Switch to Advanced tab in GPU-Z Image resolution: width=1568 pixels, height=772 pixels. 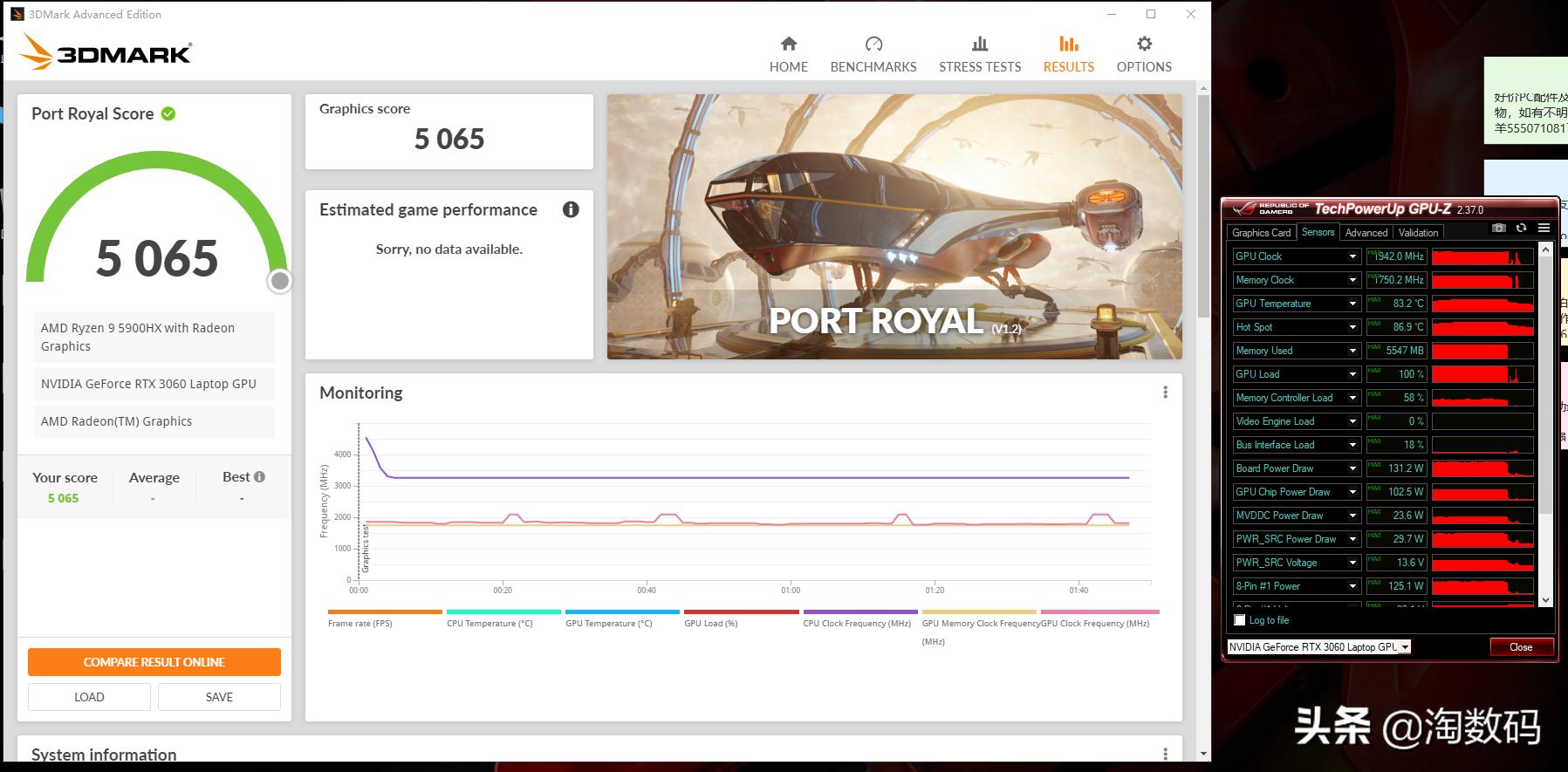(1366, 233)
